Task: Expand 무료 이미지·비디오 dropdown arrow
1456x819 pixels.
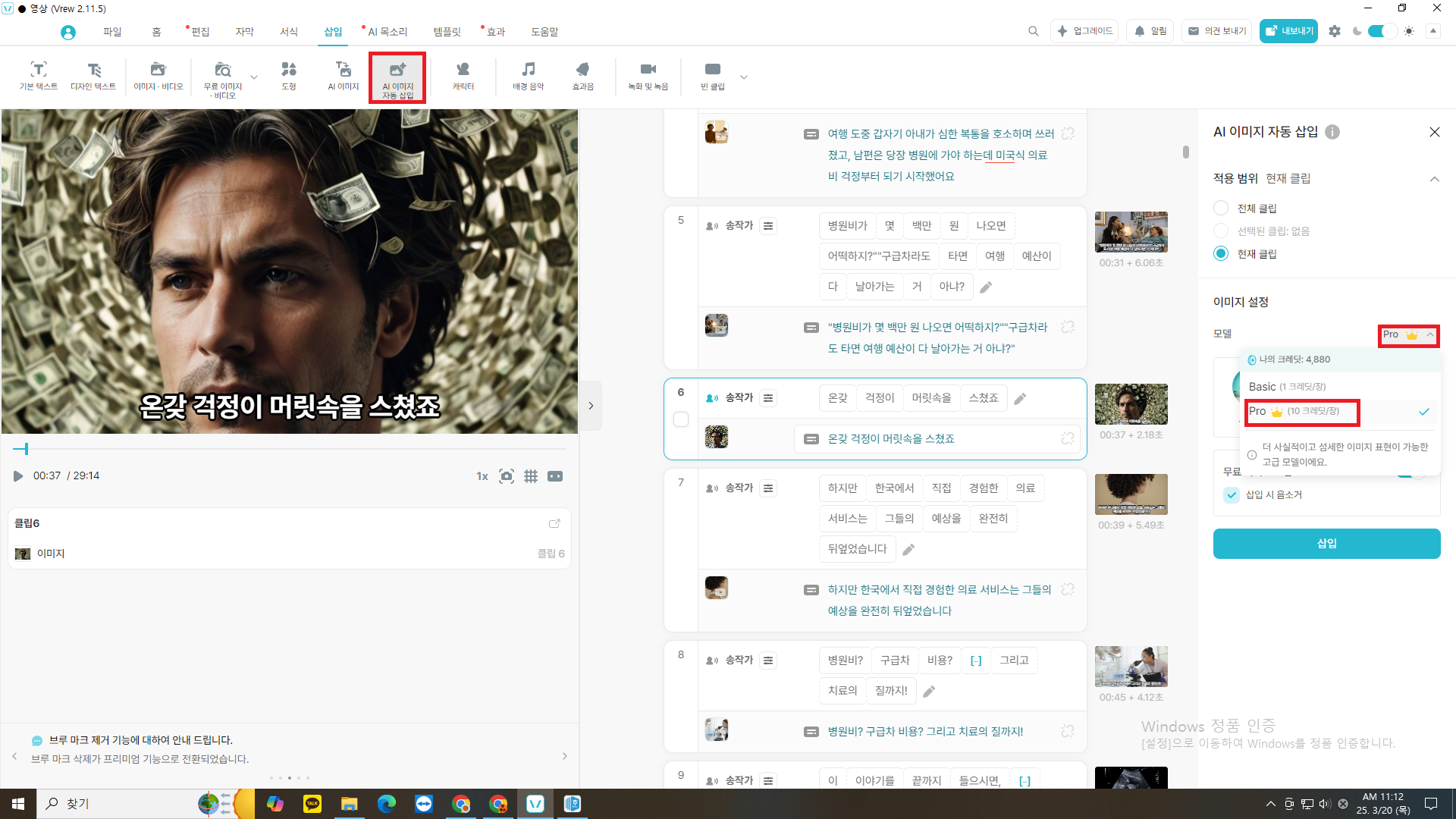Action: pos(254,77)
